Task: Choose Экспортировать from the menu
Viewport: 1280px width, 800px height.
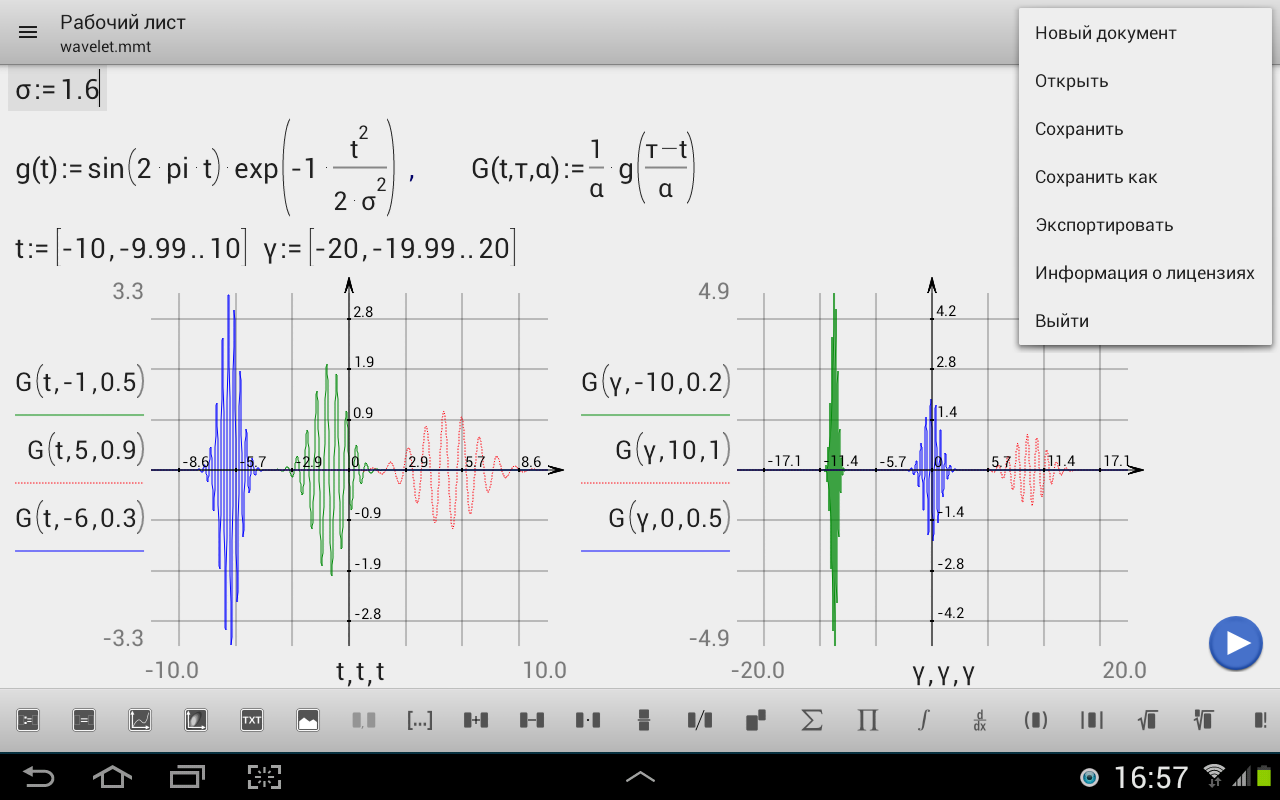Action: pos(1145,225)
